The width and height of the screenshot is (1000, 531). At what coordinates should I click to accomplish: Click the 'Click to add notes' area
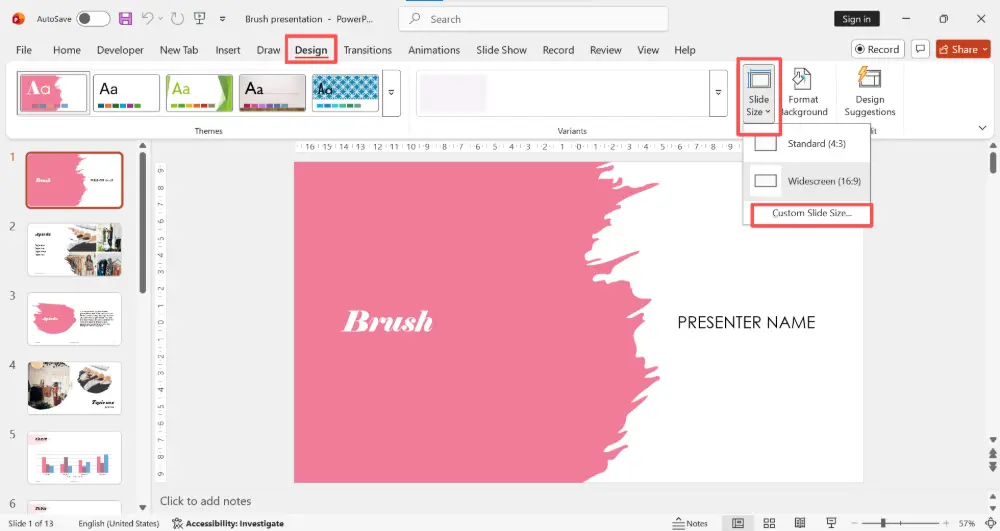[x=205, y=501]
